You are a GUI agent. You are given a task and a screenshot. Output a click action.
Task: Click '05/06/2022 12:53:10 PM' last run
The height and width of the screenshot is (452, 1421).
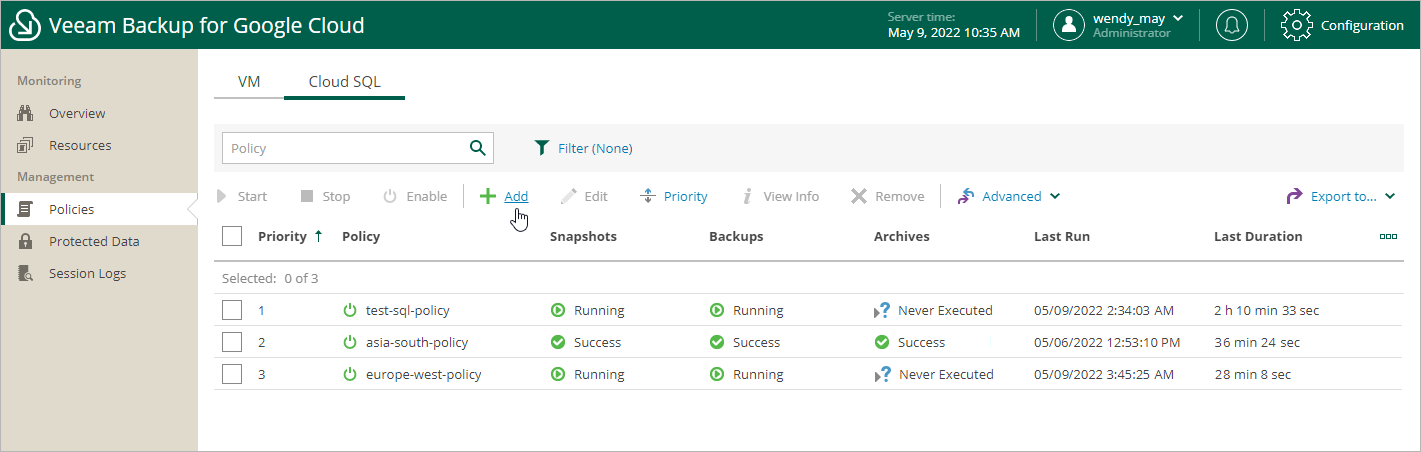[x=1107, y=343]
